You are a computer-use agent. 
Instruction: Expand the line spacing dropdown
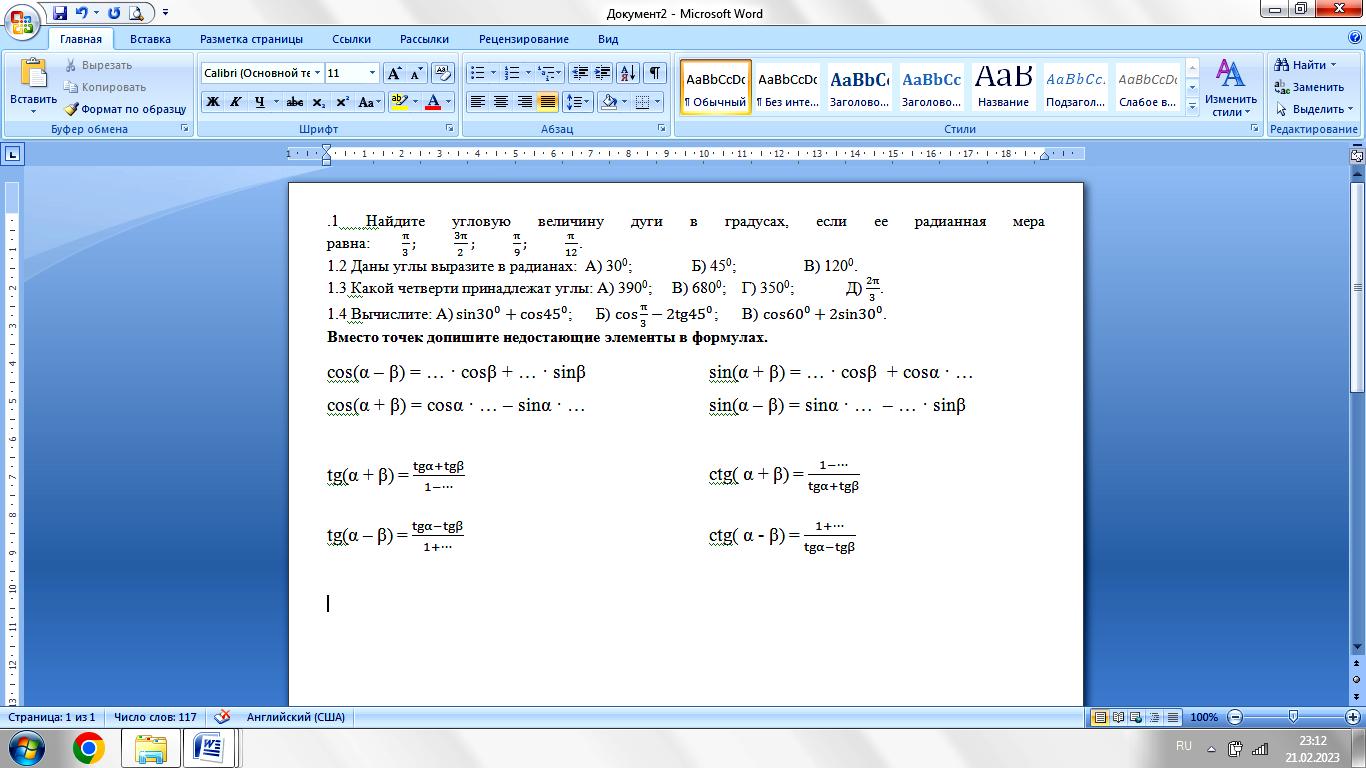(587, 102)
